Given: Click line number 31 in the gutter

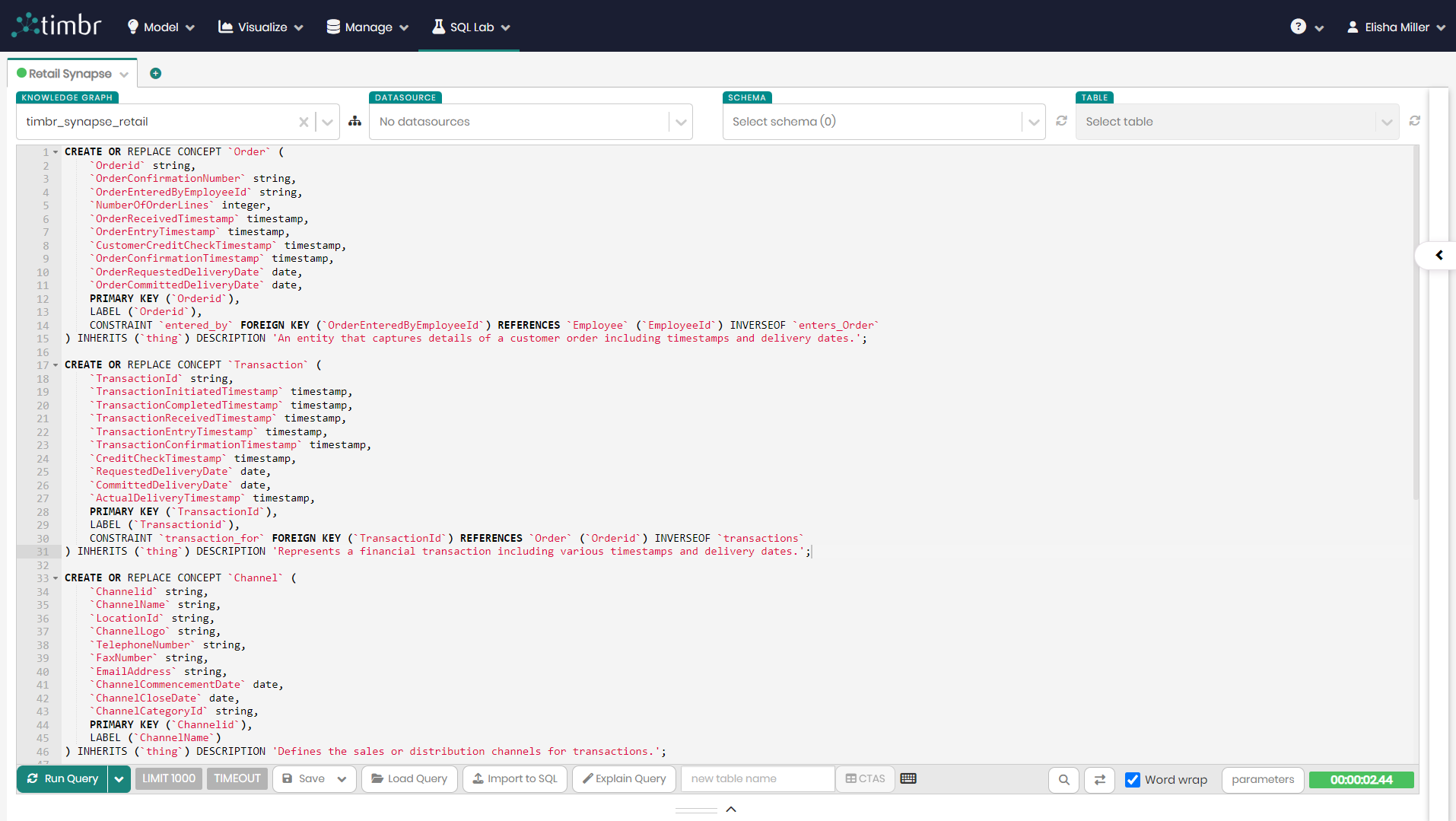Looking at the screenshot, I should (43, 552).
